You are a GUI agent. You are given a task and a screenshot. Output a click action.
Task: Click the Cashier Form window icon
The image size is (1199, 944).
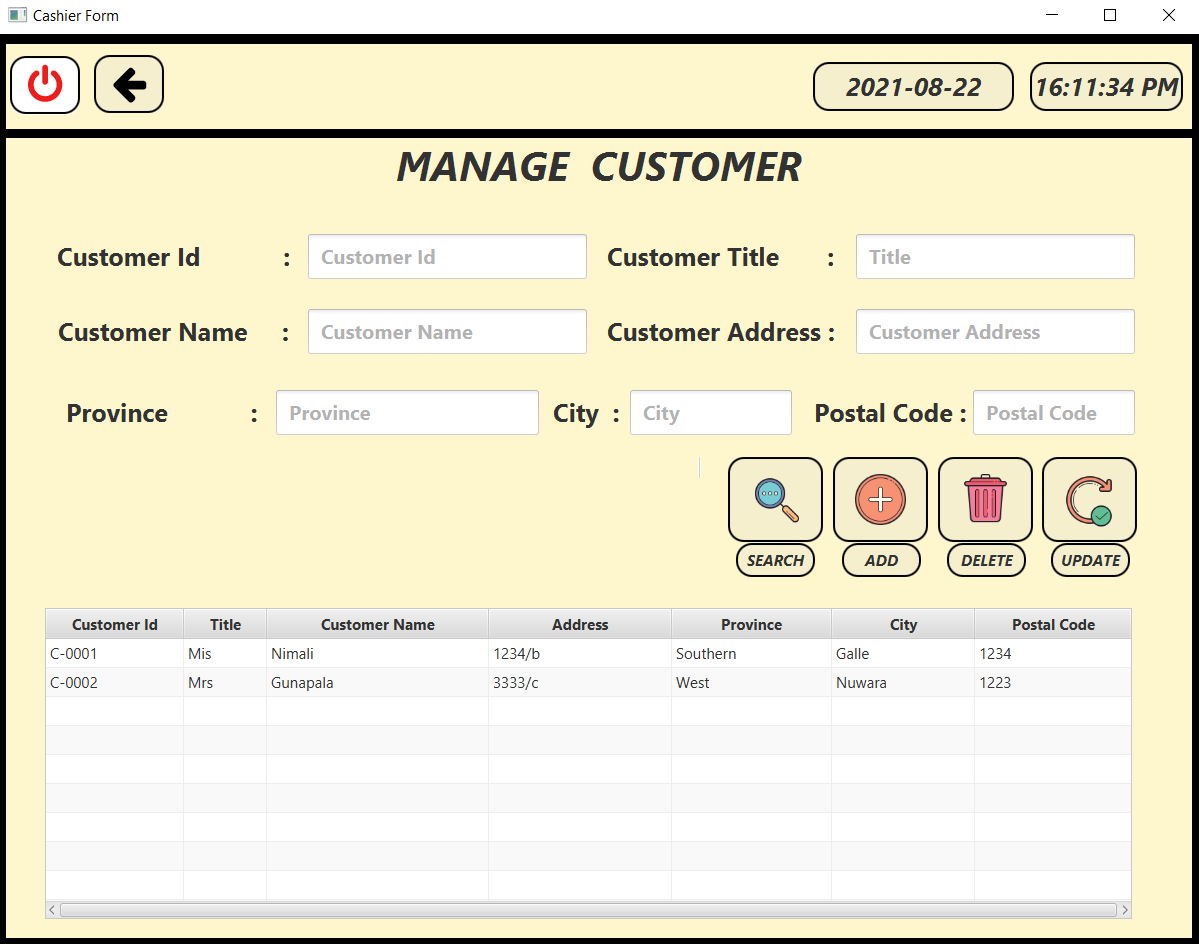pyautogui.click(x=16, y=15)
